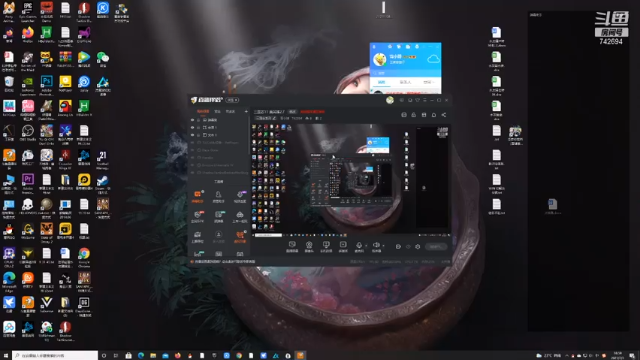Toggle the eye icon of the first source
This screenshot has width=640, height=360.
point(193,120)
